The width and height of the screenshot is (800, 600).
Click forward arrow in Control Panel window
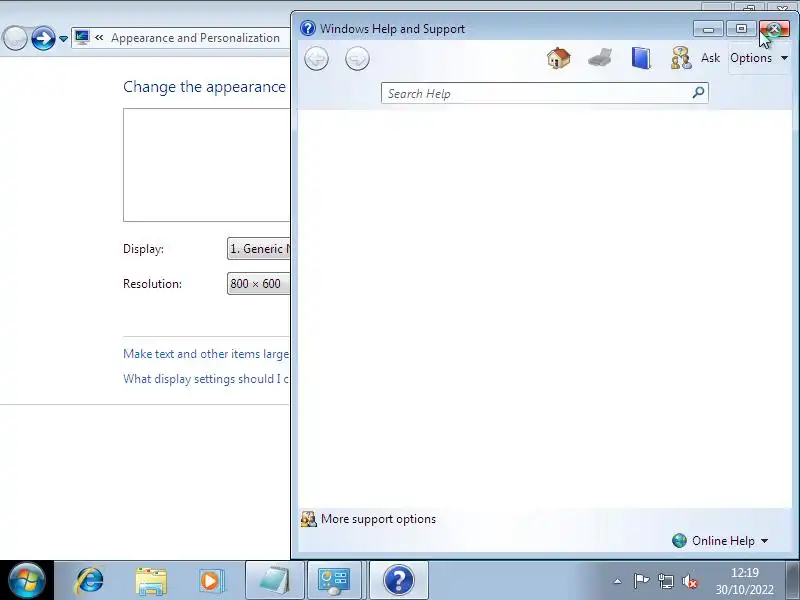[43, 38]
